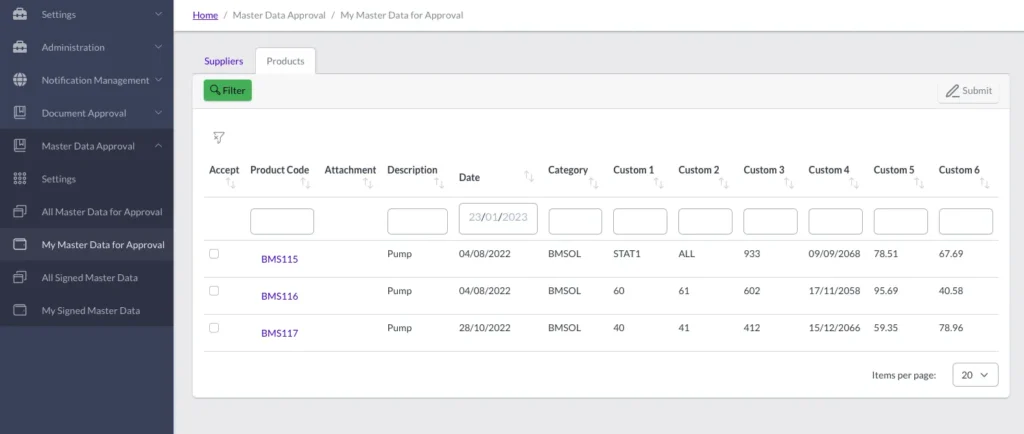The height and width of the screenshot is (434, 1024).
Task: Click the Settings briefcase icon in sidebar
Action: coord(19,15)
